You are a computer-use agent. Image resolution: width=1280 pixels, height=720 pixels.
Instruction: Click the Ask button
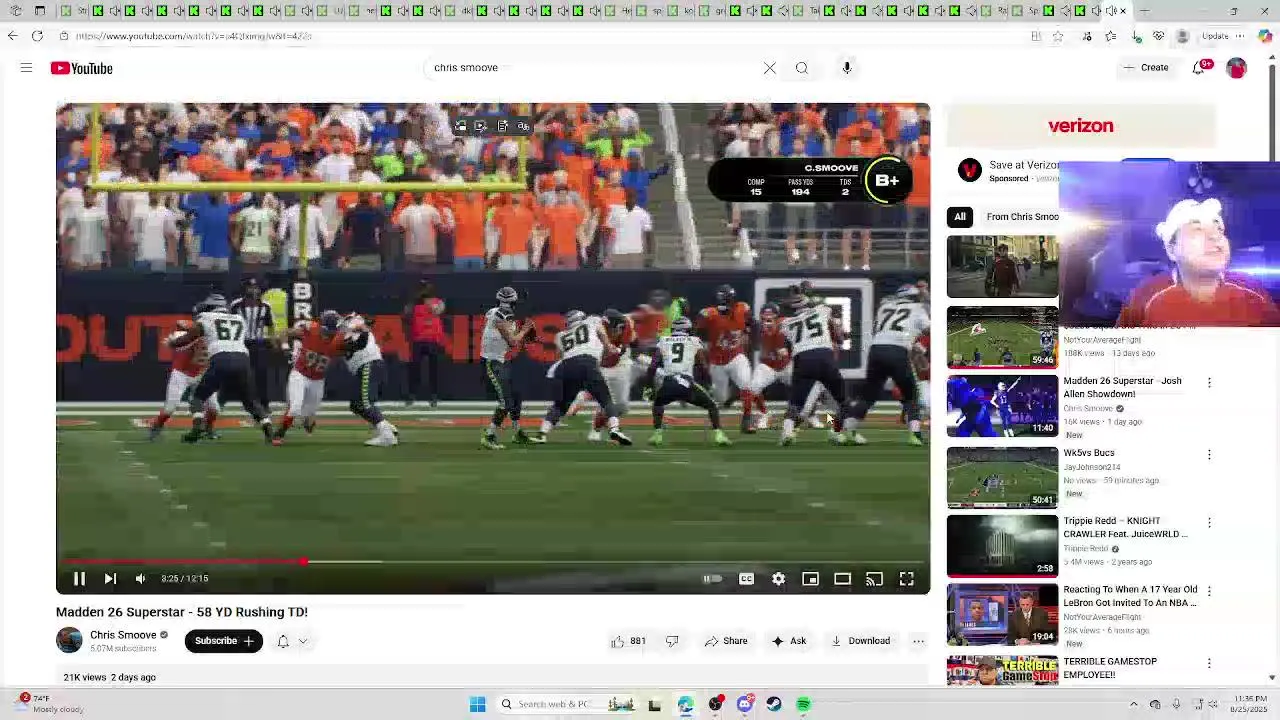[x=789, y=641]
